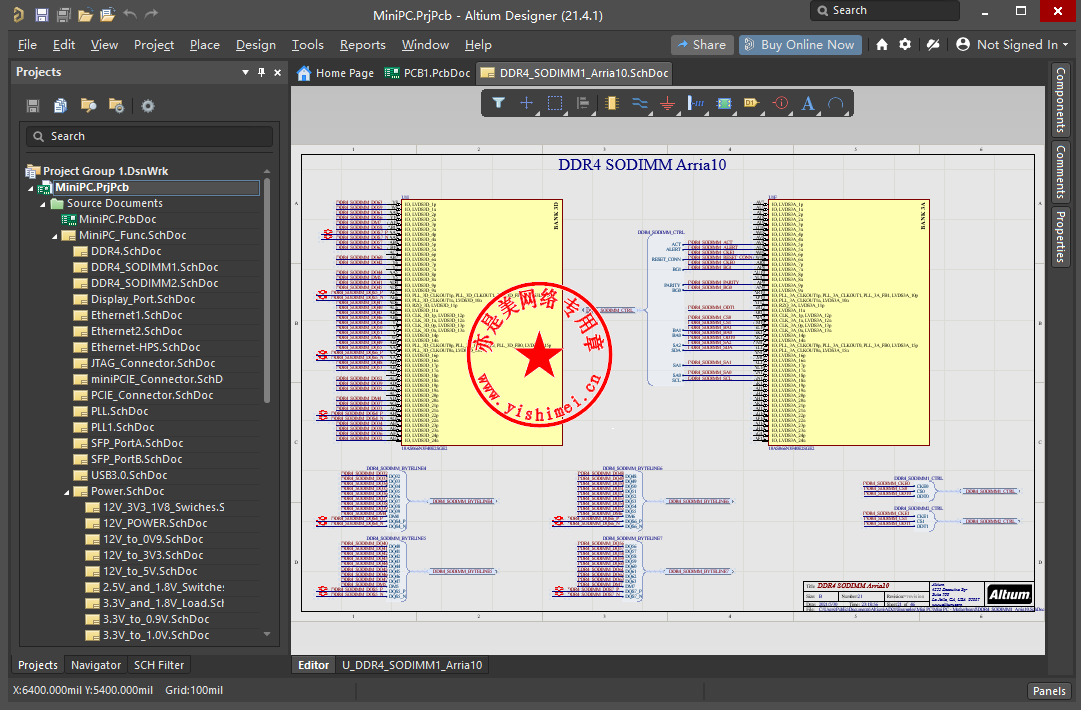1081x710 pixels.
Task: Open Projects panel settings gear
Action: point(148,105)
